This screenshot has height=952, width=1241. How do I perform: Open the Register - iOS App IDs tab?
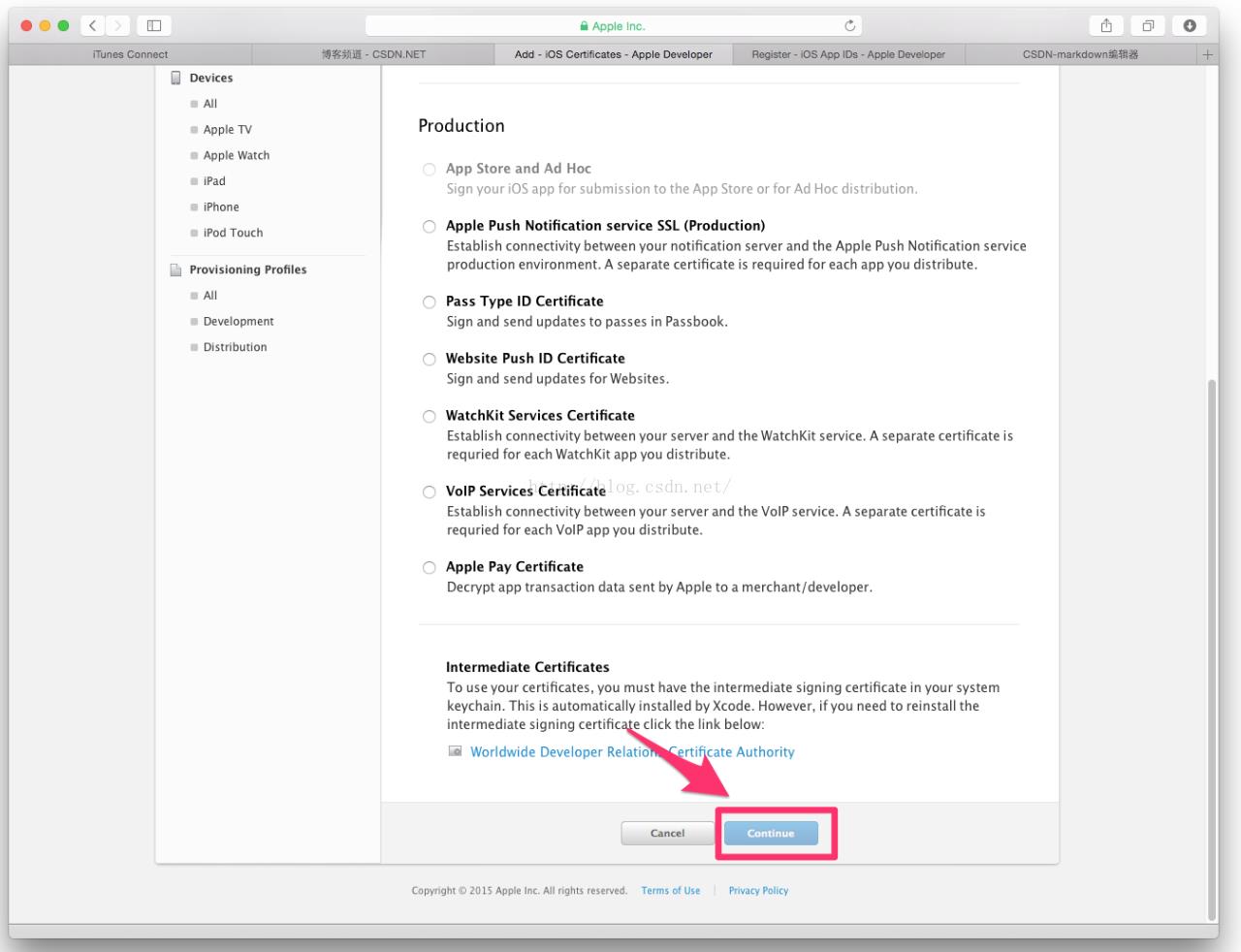coord(848,54)
